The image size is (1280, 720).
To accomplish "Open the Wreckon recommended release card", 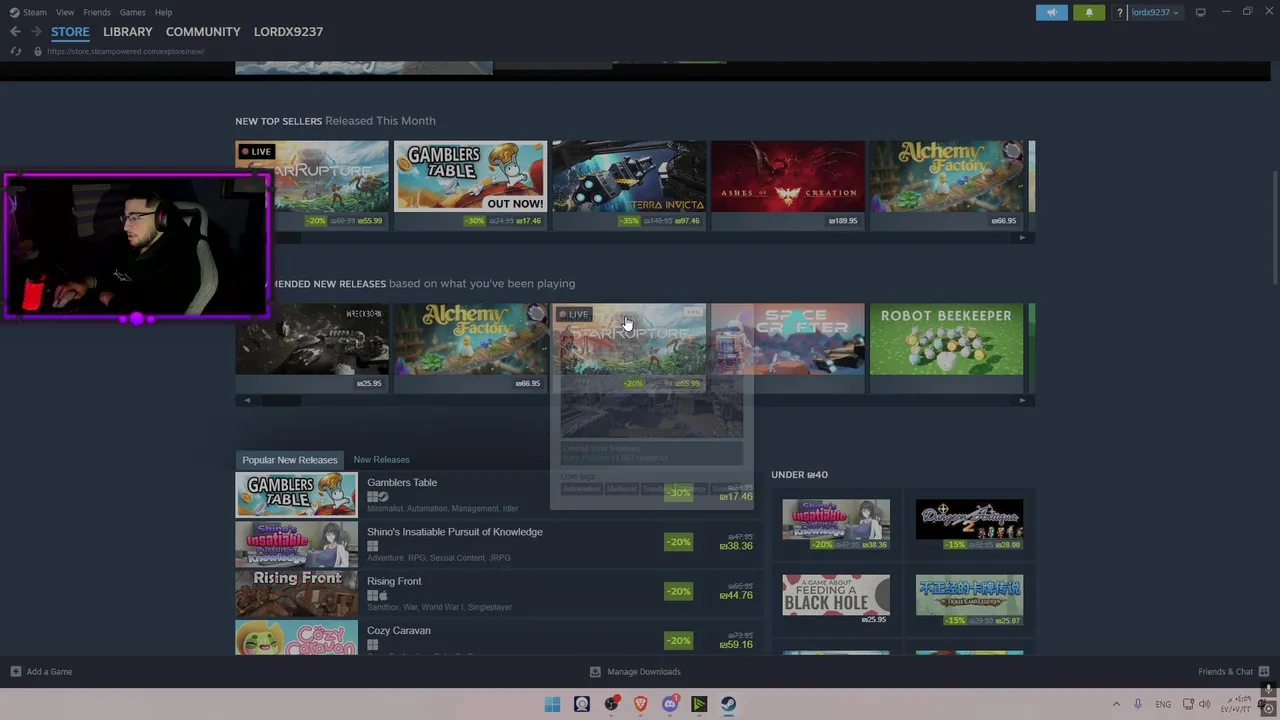I will point(312,347).
